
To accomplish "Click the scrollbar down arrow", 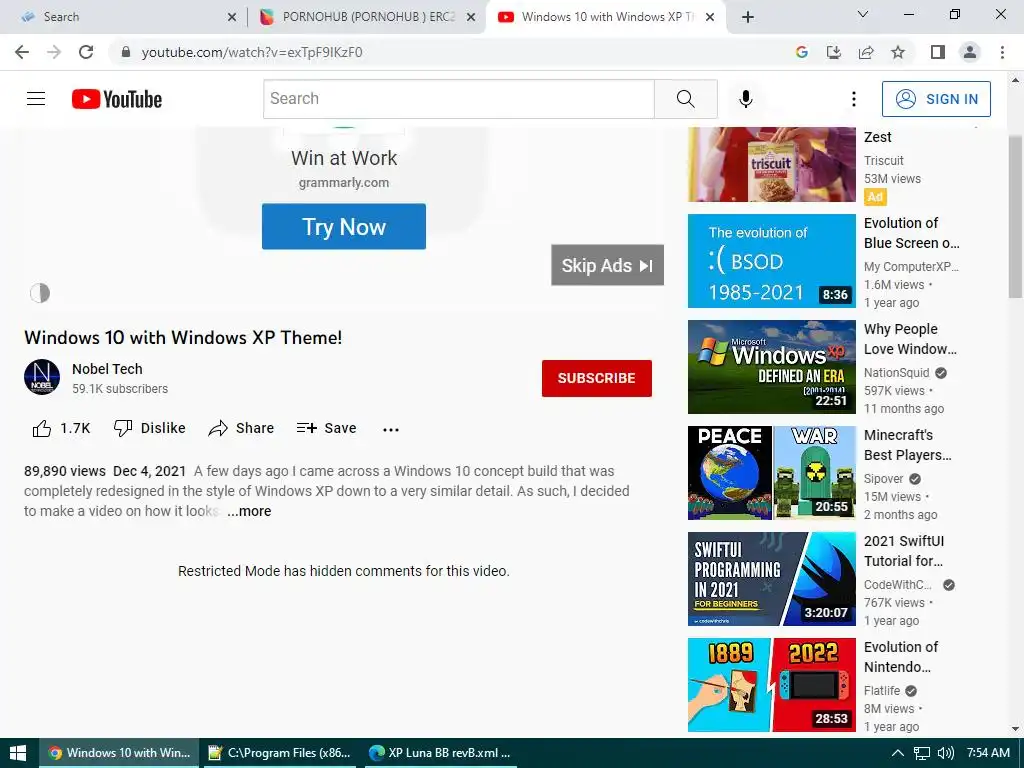I will 1016,729.
